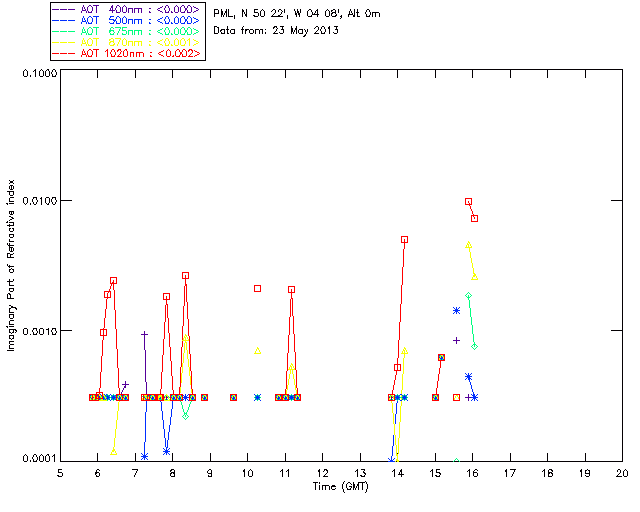
Task: Select red square peak marker near 11 GMT
Action: [x=291, y=289]
